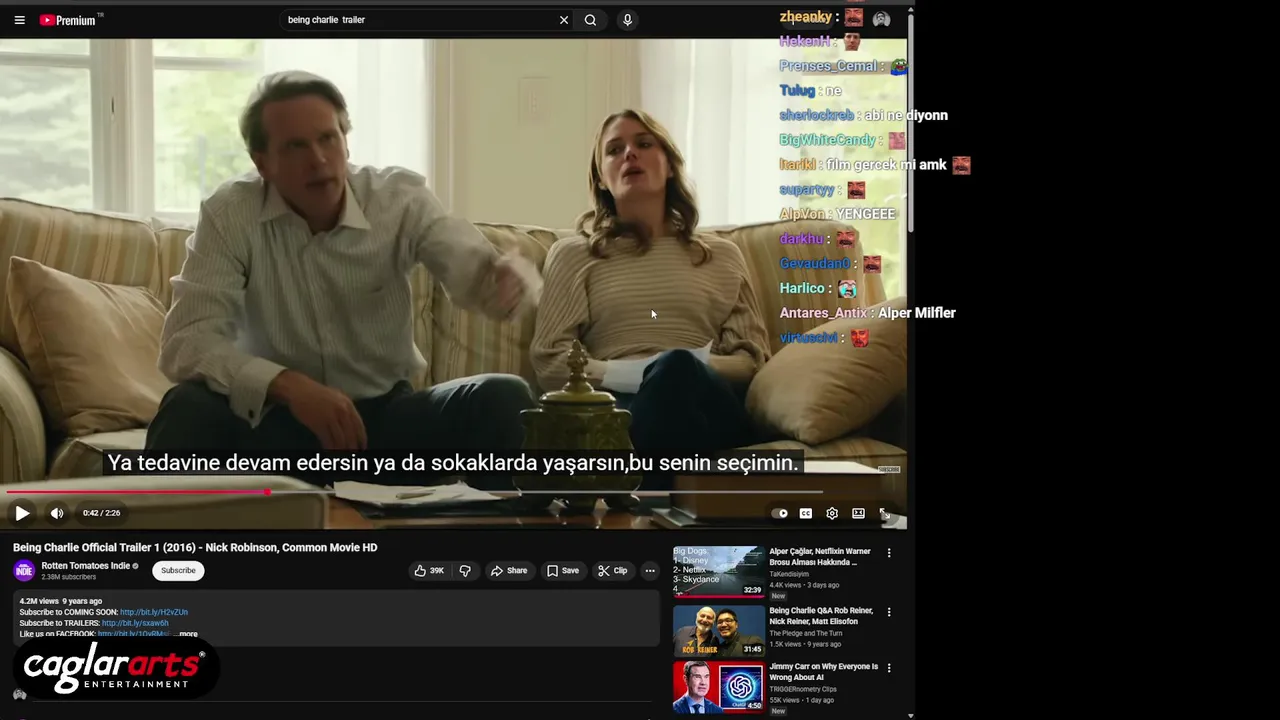This screenshot has width=1280, height=720.
Task: Open Jimmy Carr AI video thumbnail
Action: click(719, 687)
